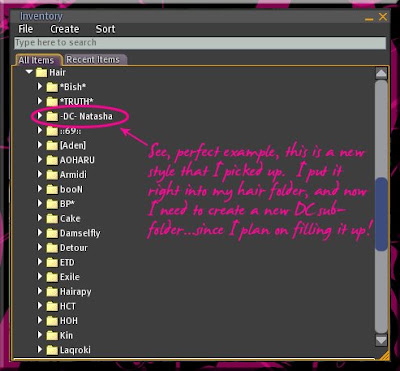The width and height of the screenshot is (400, 371).
Task: Expand the *TRUTH* folder arrow
Action: (40, 101)
